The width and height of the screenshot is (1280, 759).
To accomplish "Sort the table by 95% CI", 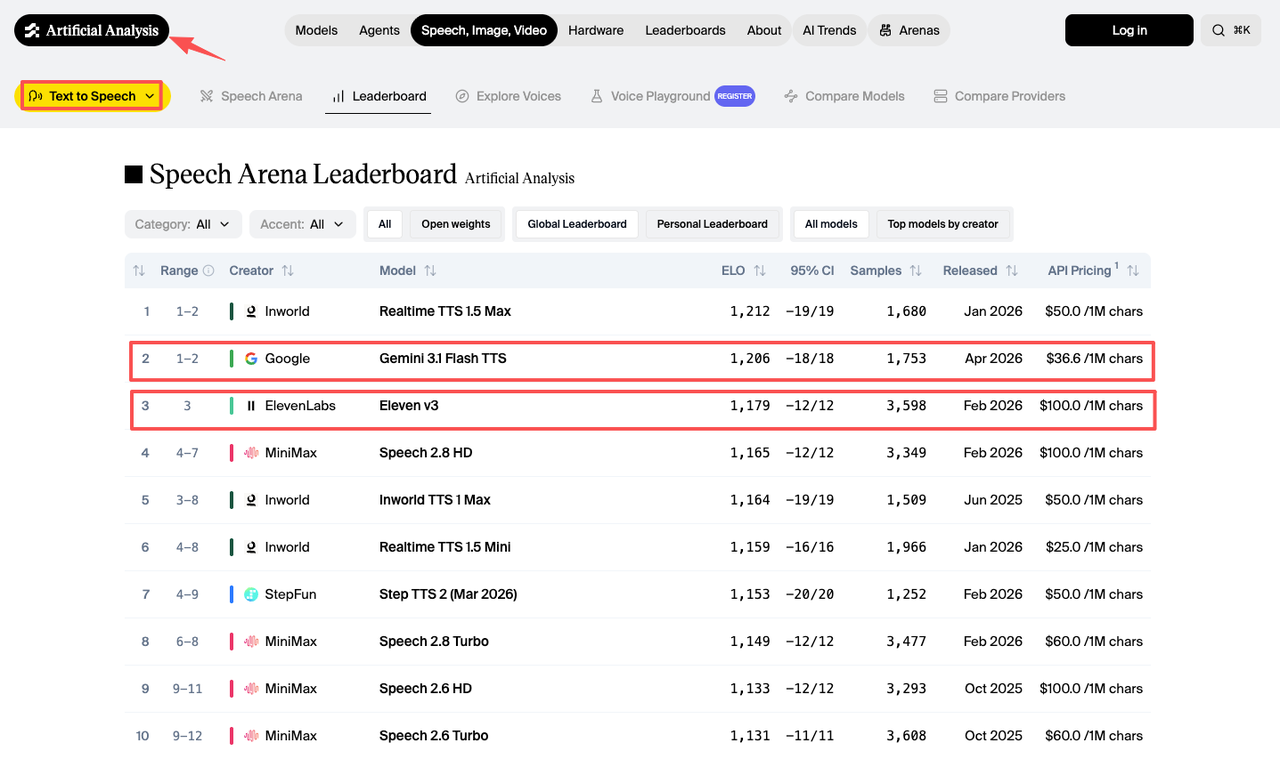I will pyautogui.click(x=812, y=271).
